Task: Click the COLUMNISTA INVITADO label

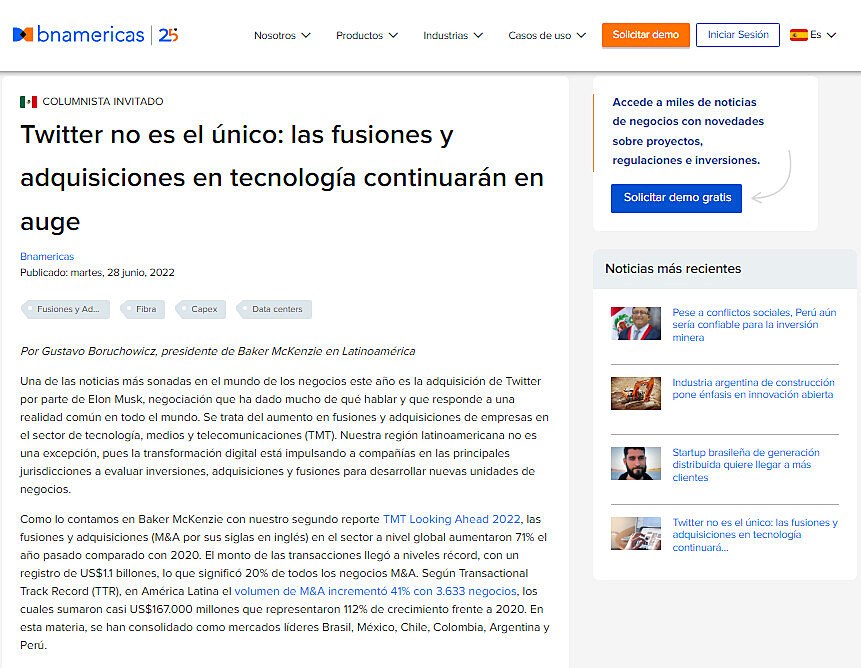Action: 103,102
